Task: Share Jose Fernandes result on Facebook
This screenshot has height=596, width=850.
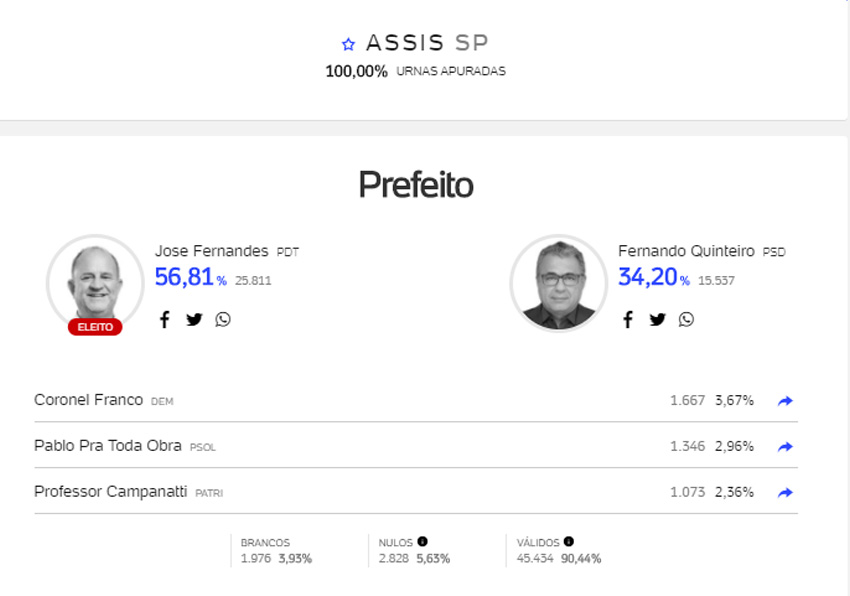Action: pyautogui.click(x=164, y=319)
